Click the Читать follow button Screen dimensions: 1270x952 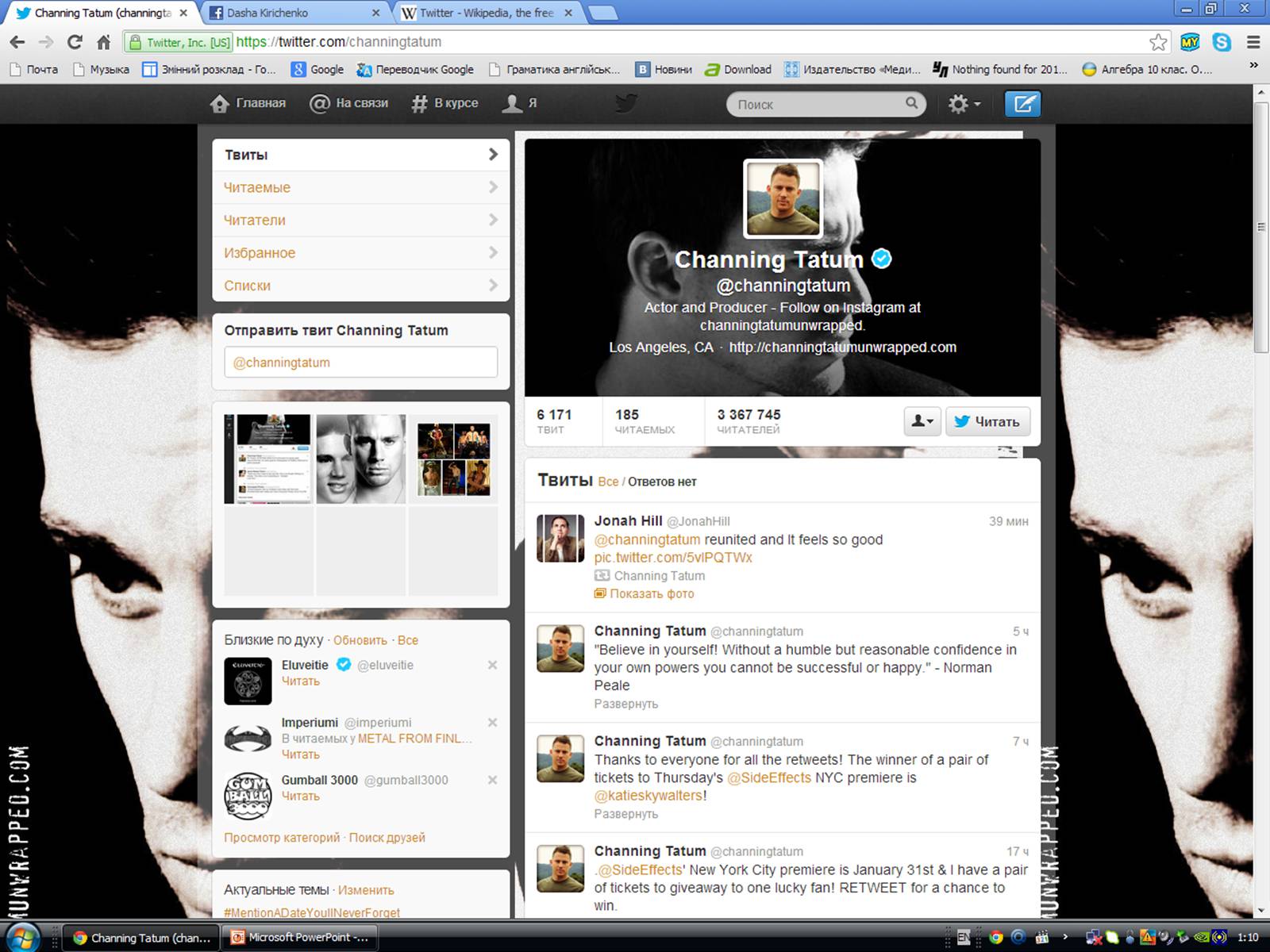[987, 421]
